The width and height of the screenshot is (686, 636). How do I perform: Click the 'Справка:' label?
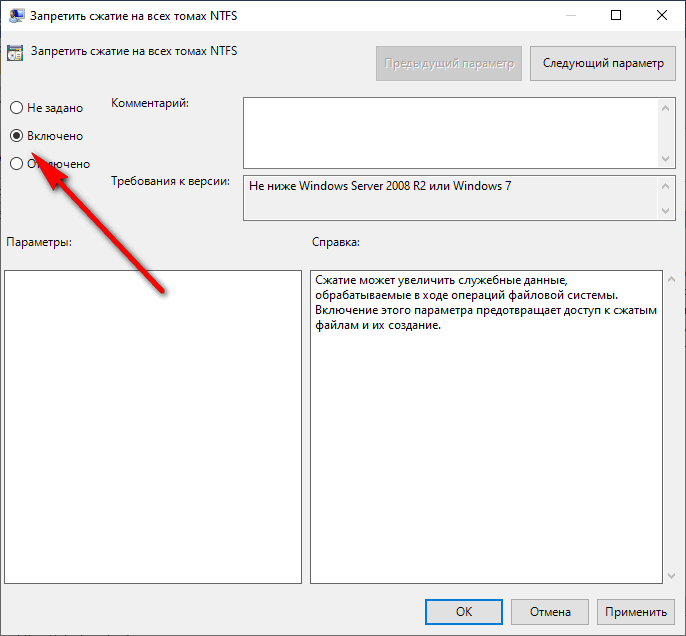[x=336, y=242]
